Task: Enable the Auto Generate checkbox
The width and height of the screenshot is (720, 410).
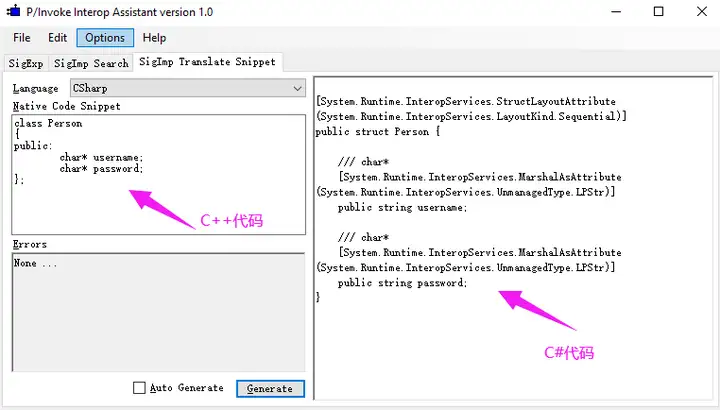Action: (x=139, y=388)
